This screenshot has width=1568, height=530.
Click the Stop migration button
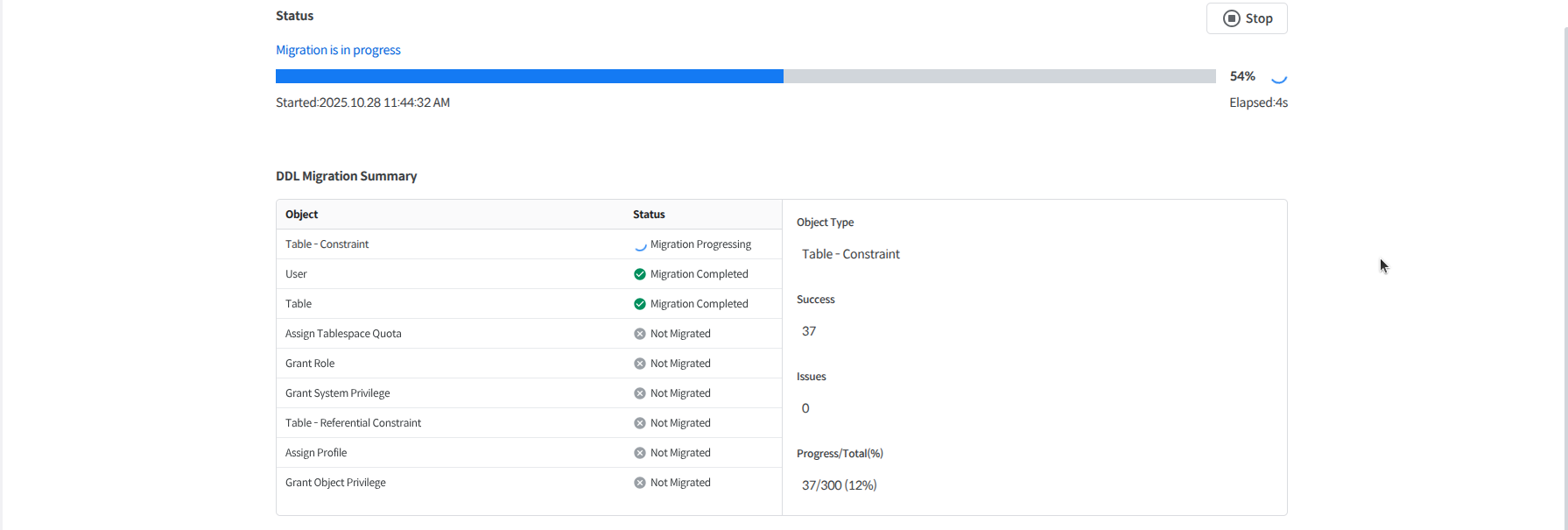[1247, 18]
